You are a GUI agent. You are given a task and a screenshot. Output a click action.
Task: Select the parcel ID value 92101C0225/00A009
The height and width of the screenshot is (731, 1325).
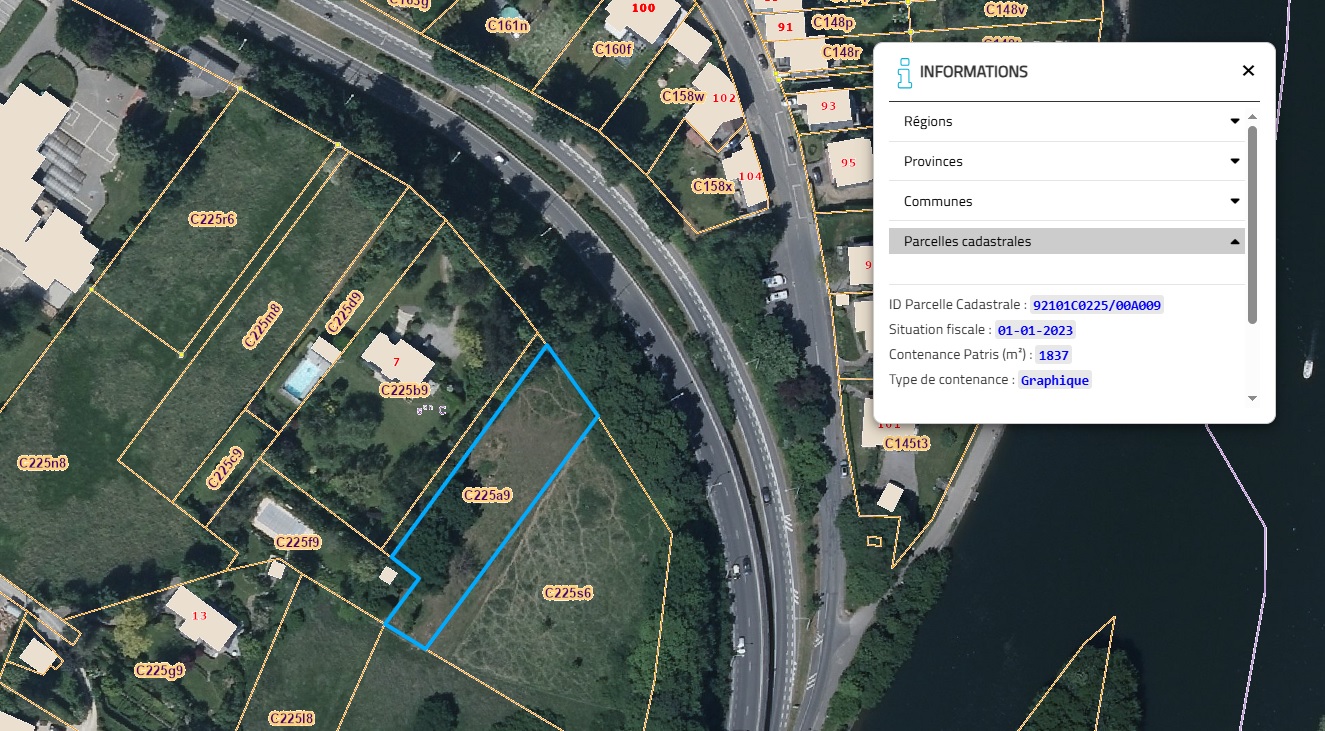(1097, 305)
